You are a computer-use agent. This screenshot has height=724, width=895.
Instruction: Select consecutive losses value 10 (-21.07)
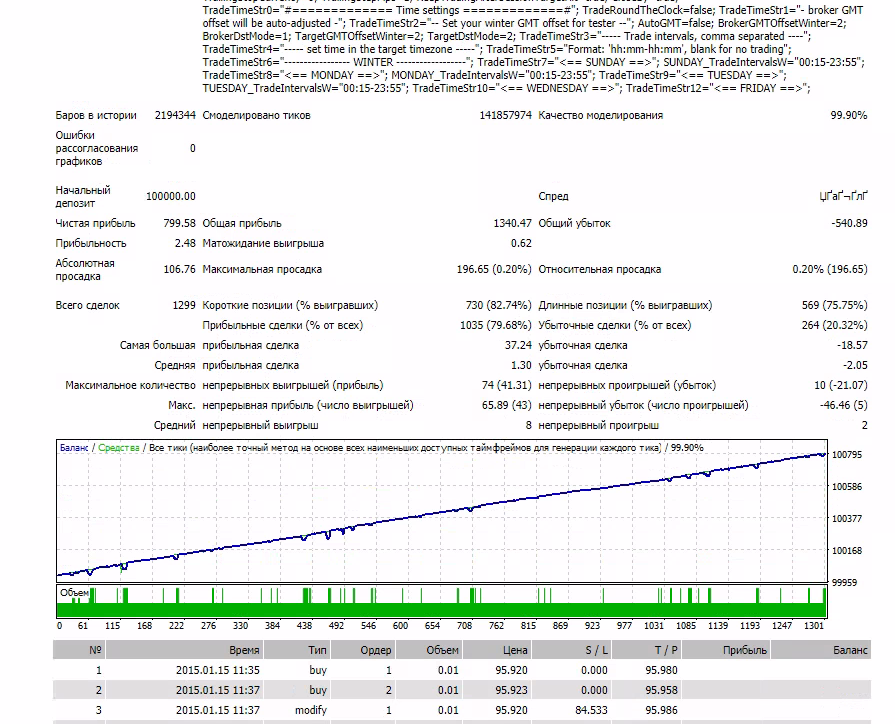pos(841,385)
